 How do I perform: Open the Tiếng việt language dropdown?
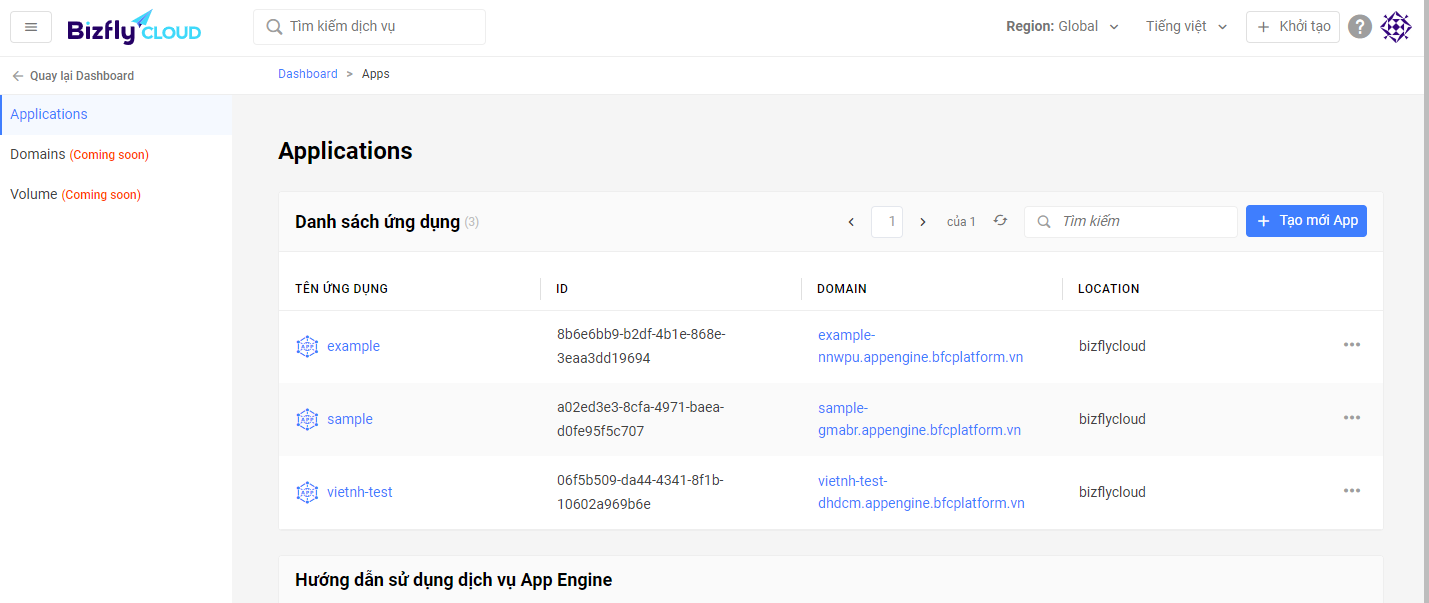(x=1186, y=27)
